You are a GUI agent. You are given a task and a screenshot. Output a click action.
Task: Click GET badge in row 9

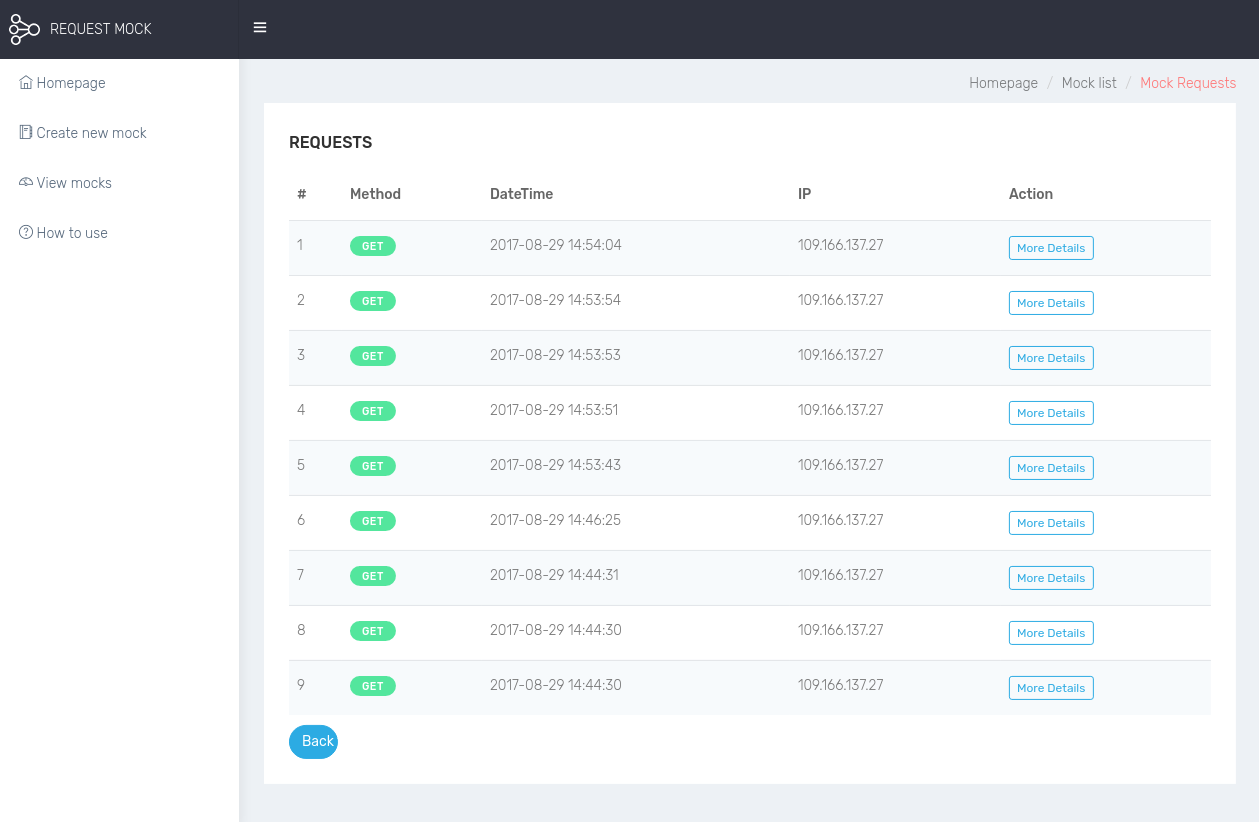373,686
